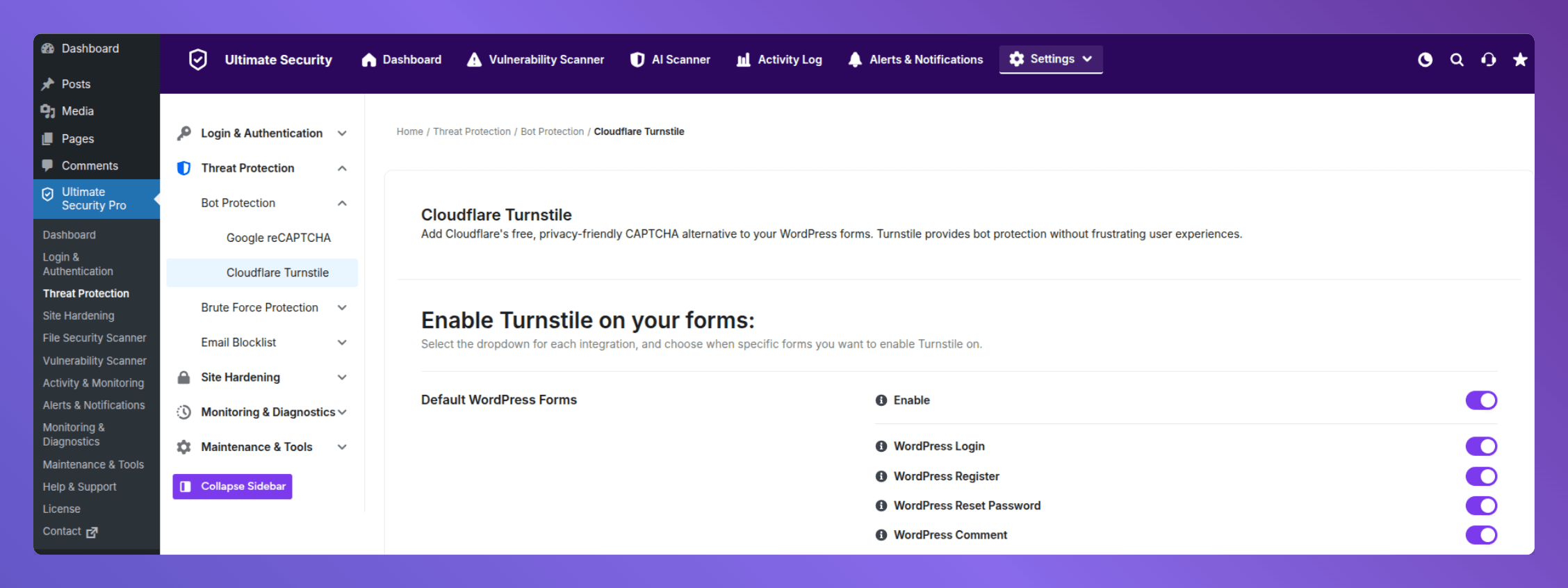1568x588 pixels.
Task: Click the bar chart icon for Activity Log
Action: [743, 60]
